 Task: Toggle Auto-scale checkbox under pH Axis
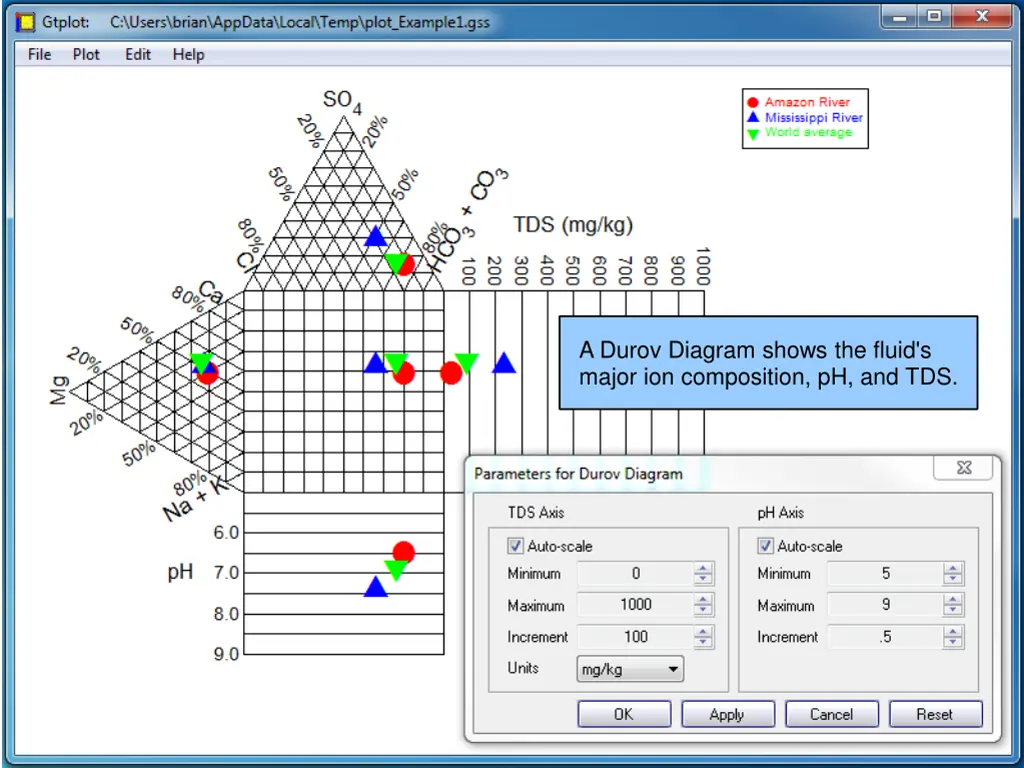coord(766,546)
